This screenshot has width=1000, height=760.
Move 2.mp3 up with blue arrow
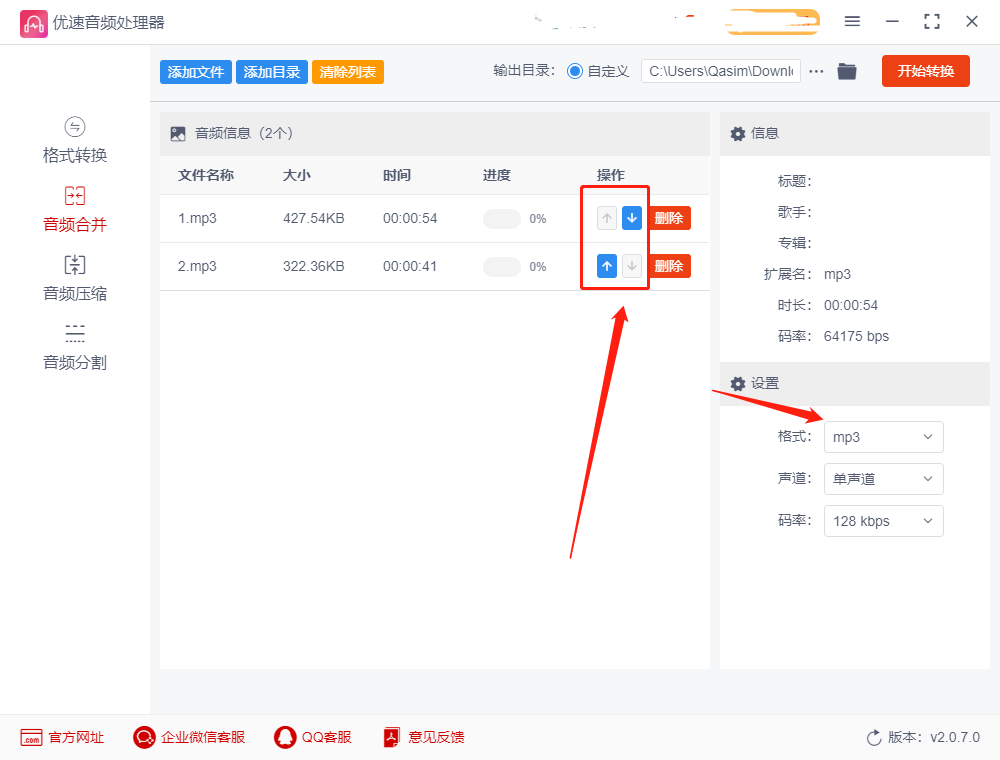tap(607, 266)
